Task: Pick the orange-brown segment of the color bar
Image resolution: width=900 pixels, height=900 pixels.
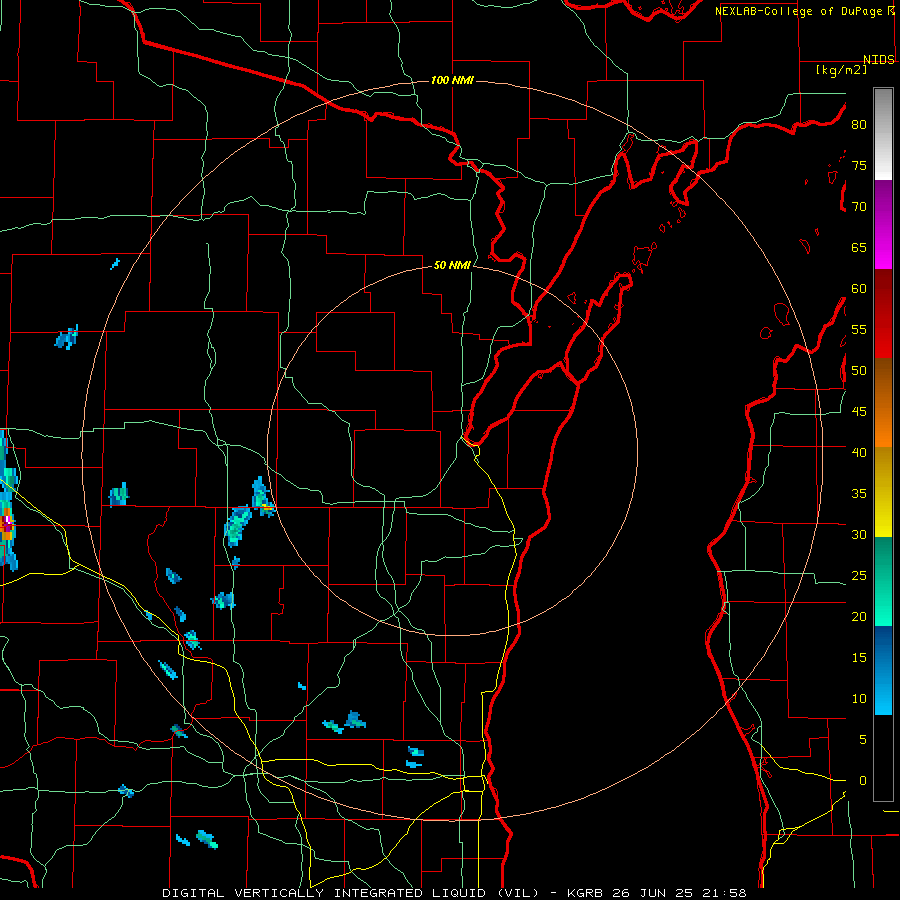Action: pyautogui.click(x=883, y=403)
